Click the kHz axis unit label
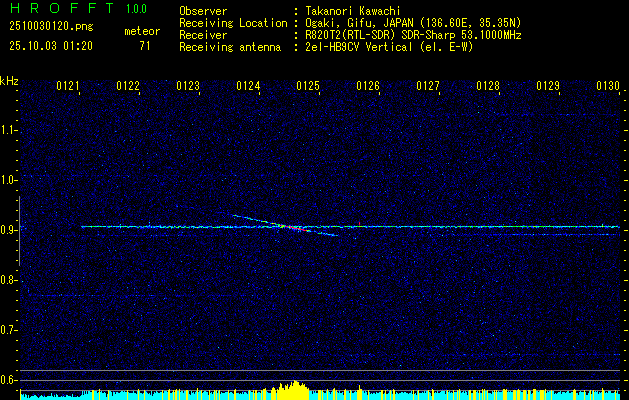 (x=9, y=80)
